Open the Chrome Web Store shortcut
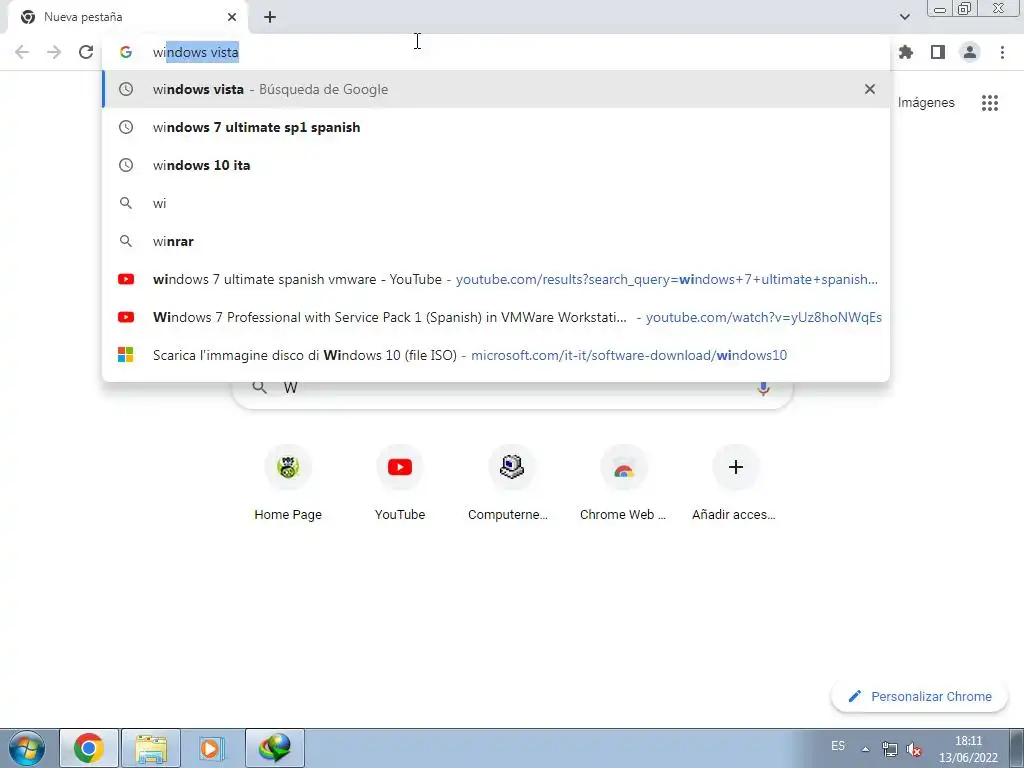 [624, 483]
